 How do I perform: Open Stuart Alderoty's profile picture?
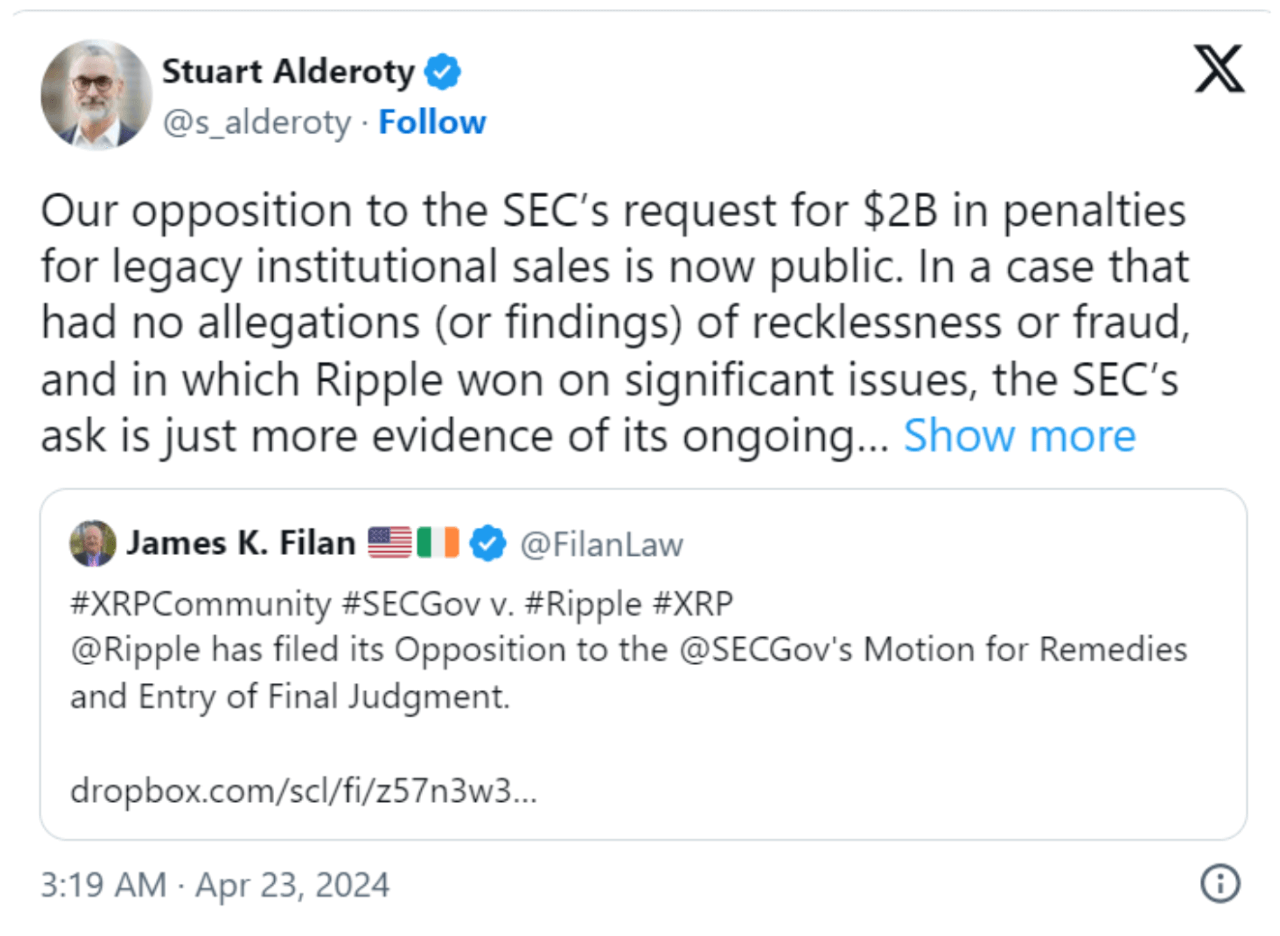(96, 95)
